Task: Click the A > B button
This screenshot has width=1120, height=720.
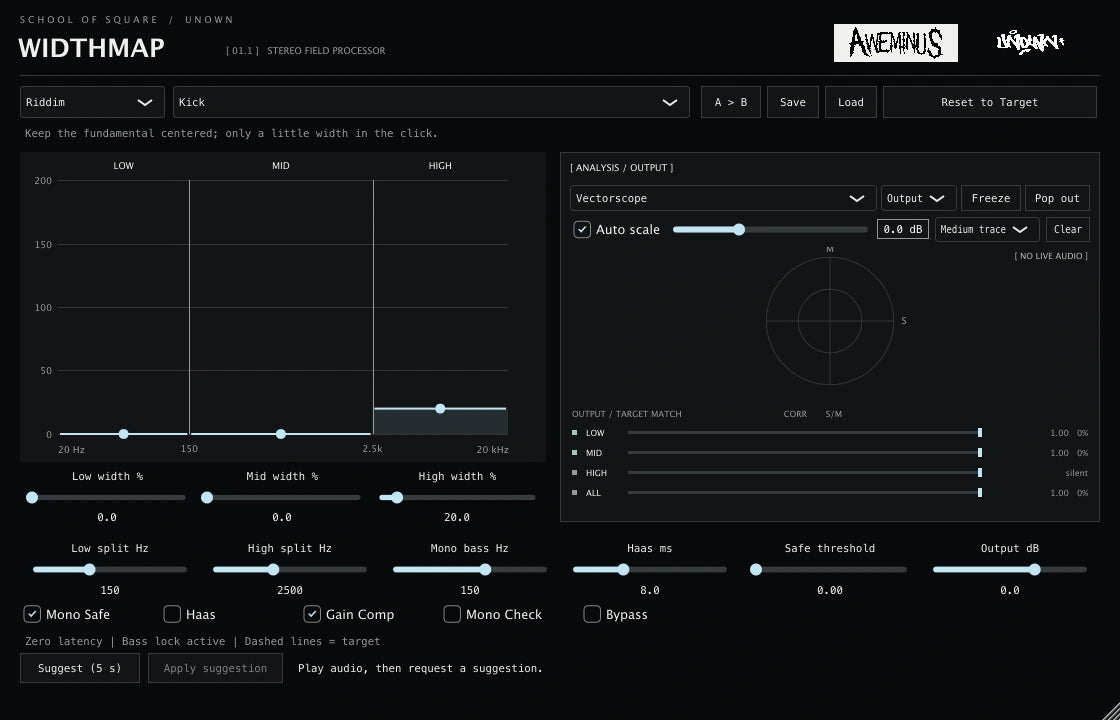Action: [731, 102]
